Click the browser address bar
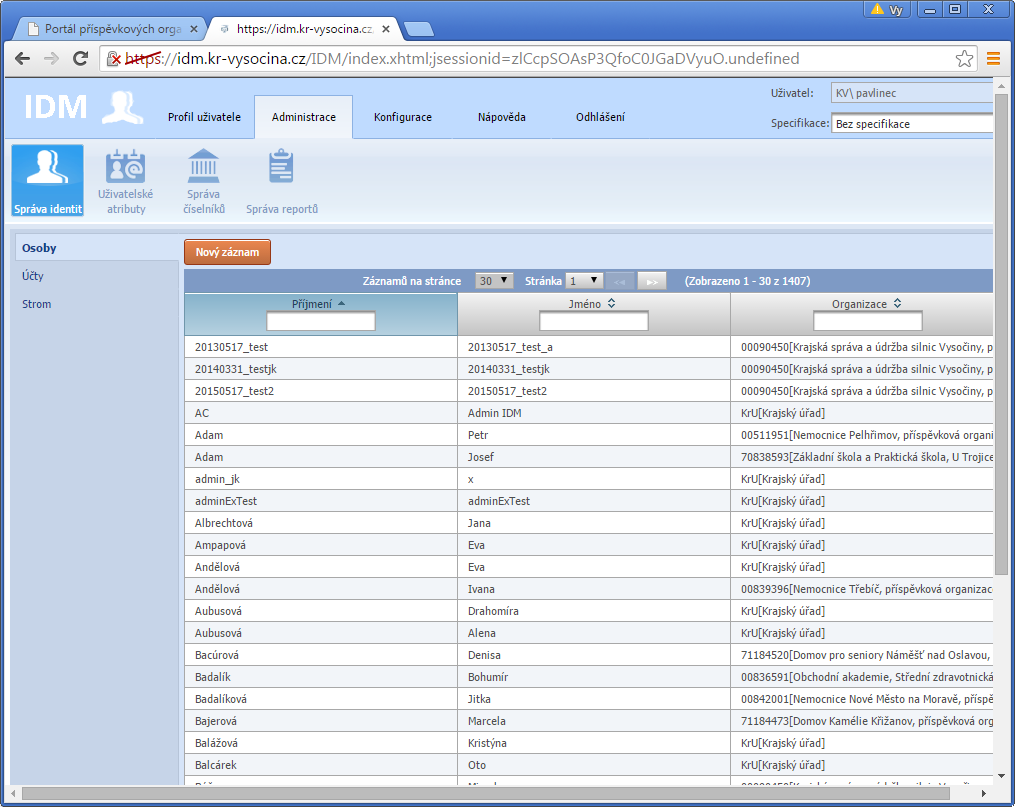The width and height of the screenshot is (1015, 807). pyautogui.click(x=537, y=59)
